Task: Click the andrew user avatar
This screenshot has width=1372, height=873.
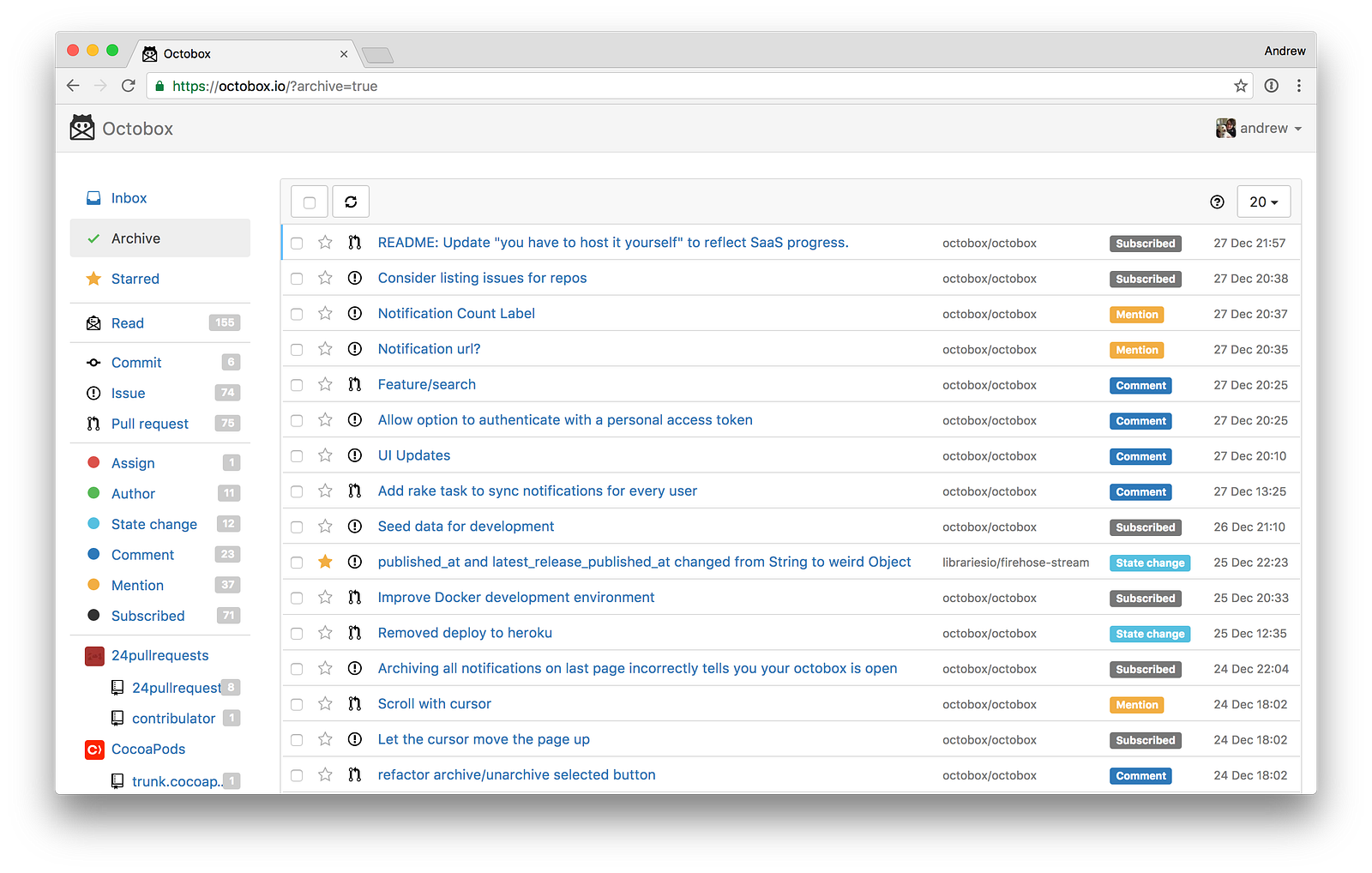Action: (1225, 128)
